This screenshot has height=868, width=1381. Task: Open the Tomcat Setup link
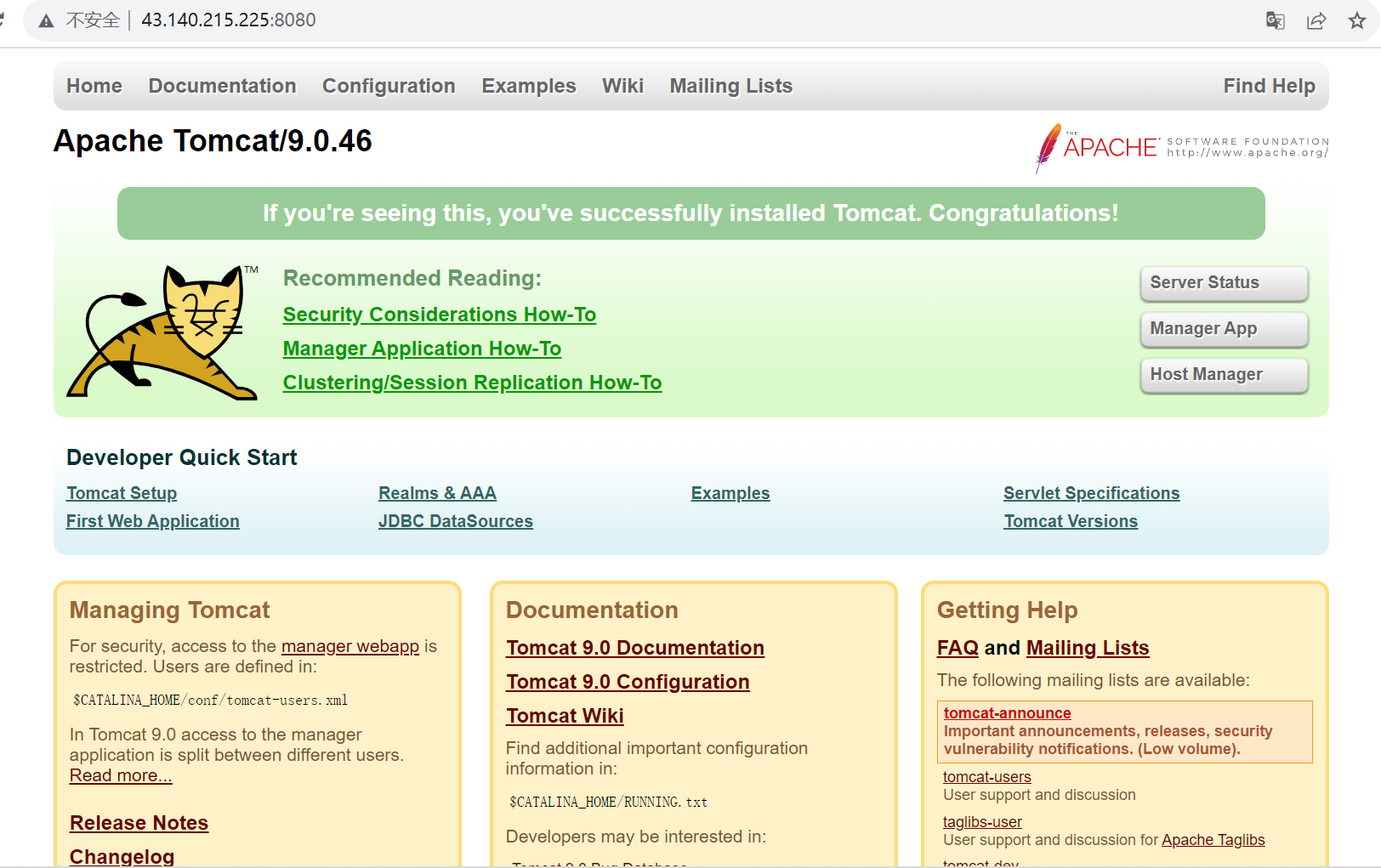coord(122,493)
